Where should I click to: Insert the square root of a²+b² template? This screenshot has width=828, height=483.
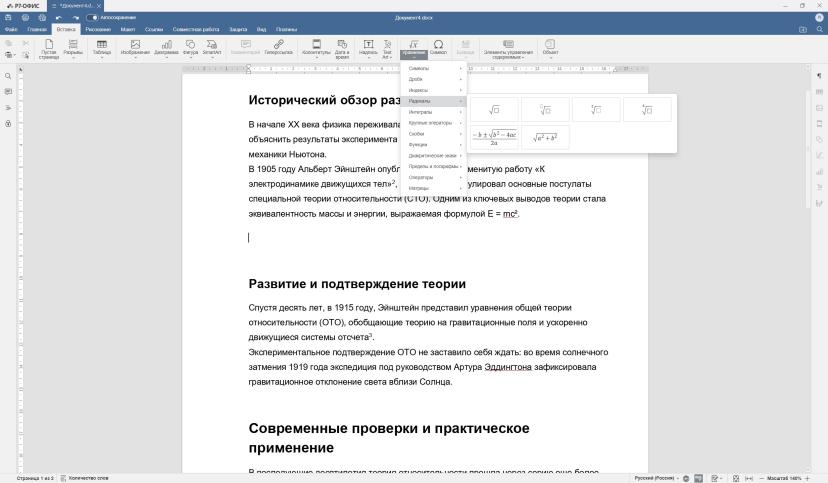(x=545, y=137)
